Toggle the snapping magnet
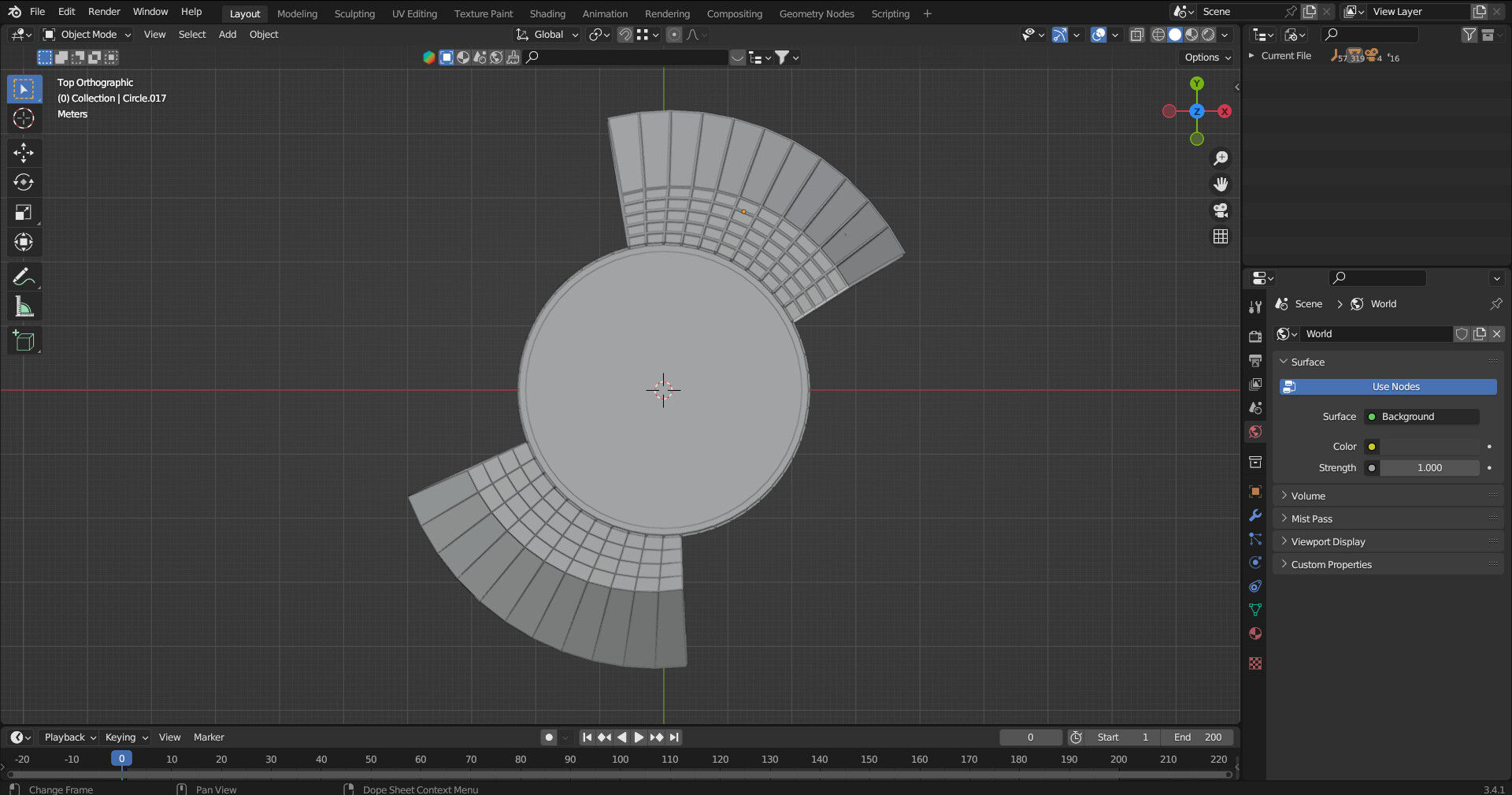The width and height of the screenshot is (1512, 795). pyautogui.click(x=624, y=35)
